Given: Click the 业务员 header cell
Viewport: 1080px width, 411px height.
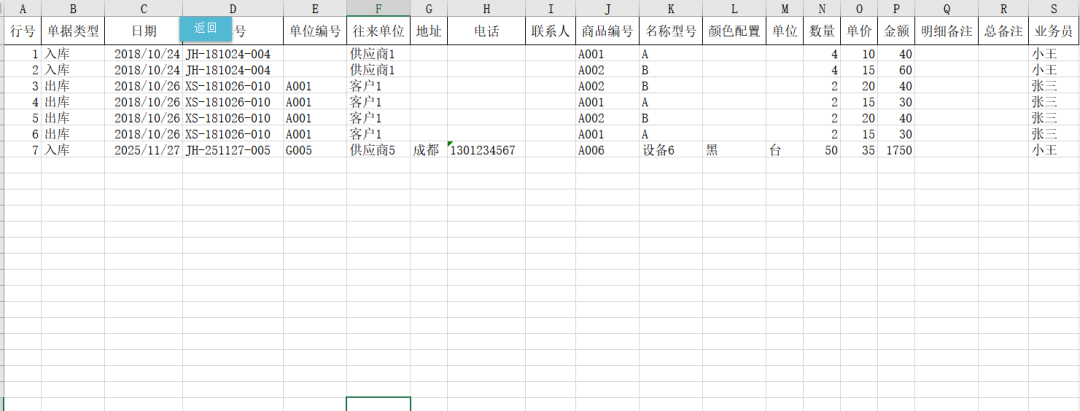Looking at the screenshot, I should click(1053, 31).
